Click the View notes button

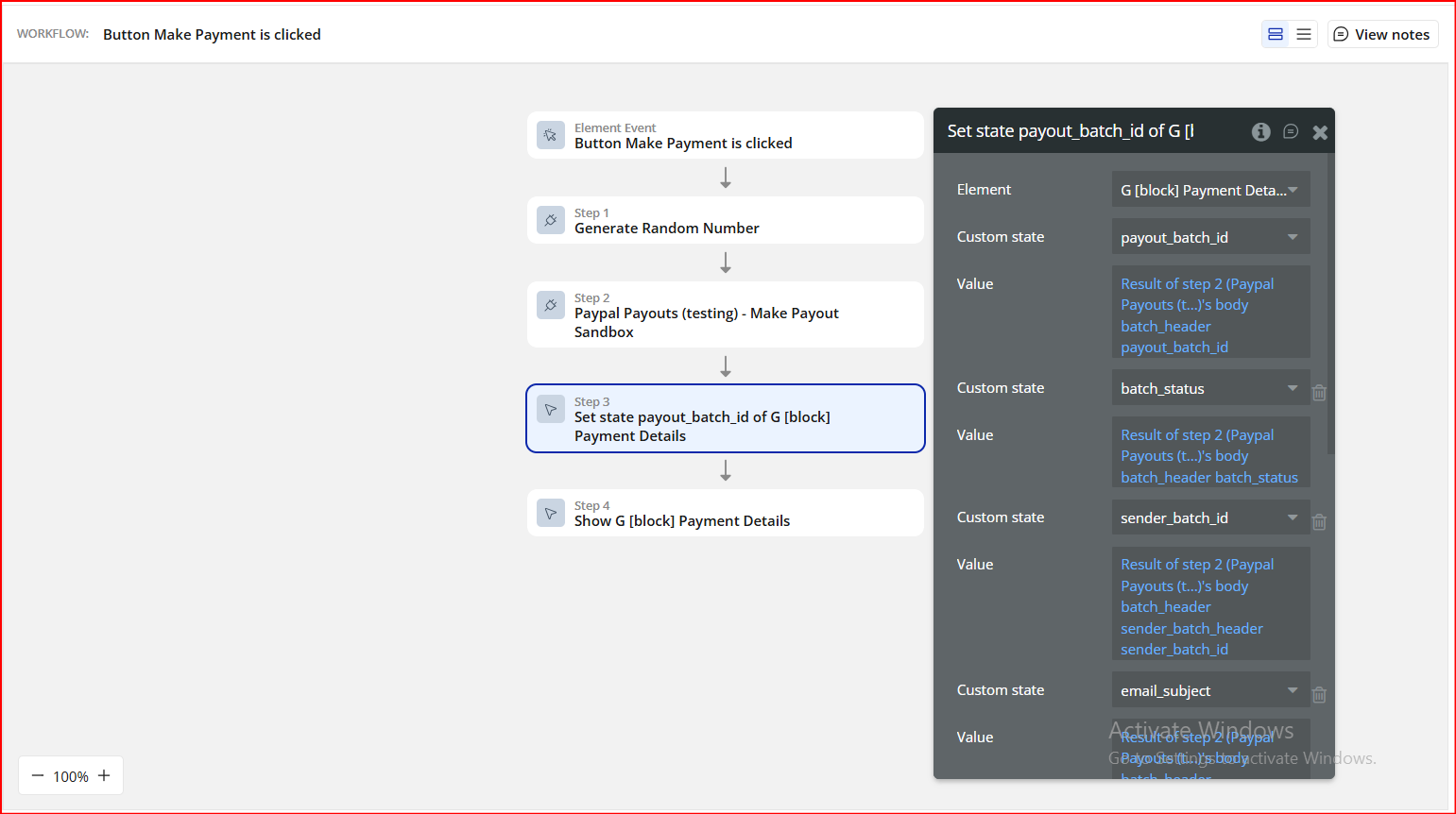[x=1382, y=35]
